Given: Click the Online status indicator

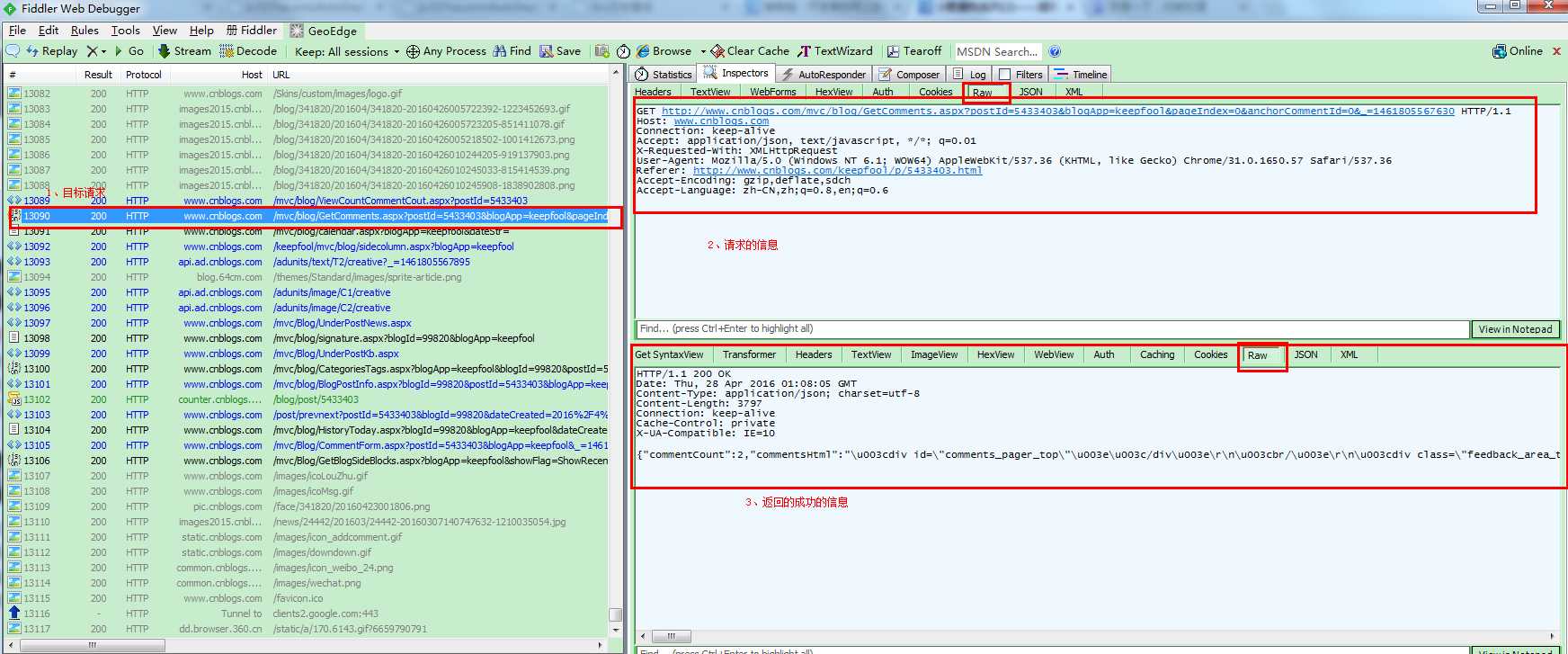Looking at the screenshot, I should 1518,51.
